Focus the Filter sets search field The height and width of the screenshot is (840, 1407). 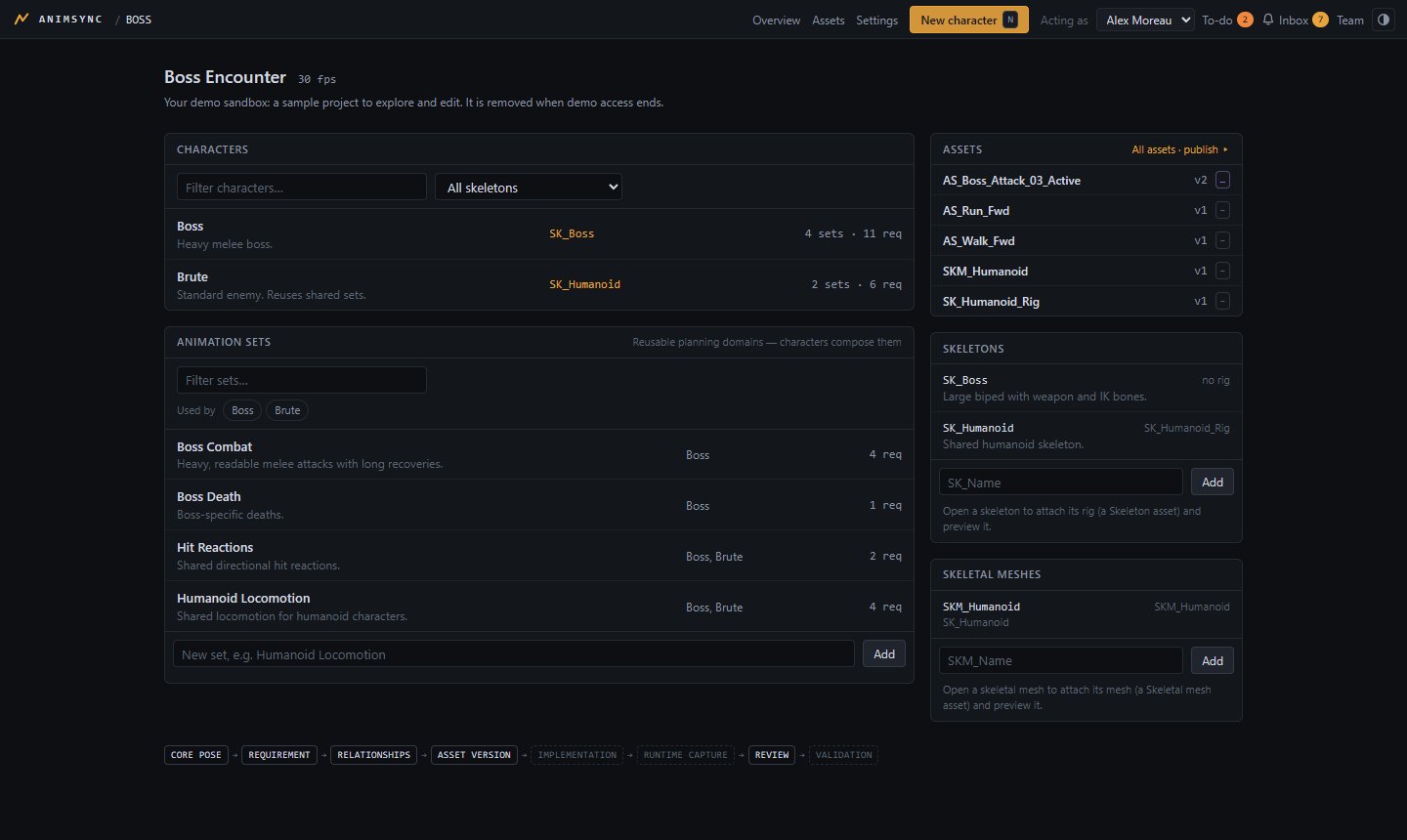302,380
